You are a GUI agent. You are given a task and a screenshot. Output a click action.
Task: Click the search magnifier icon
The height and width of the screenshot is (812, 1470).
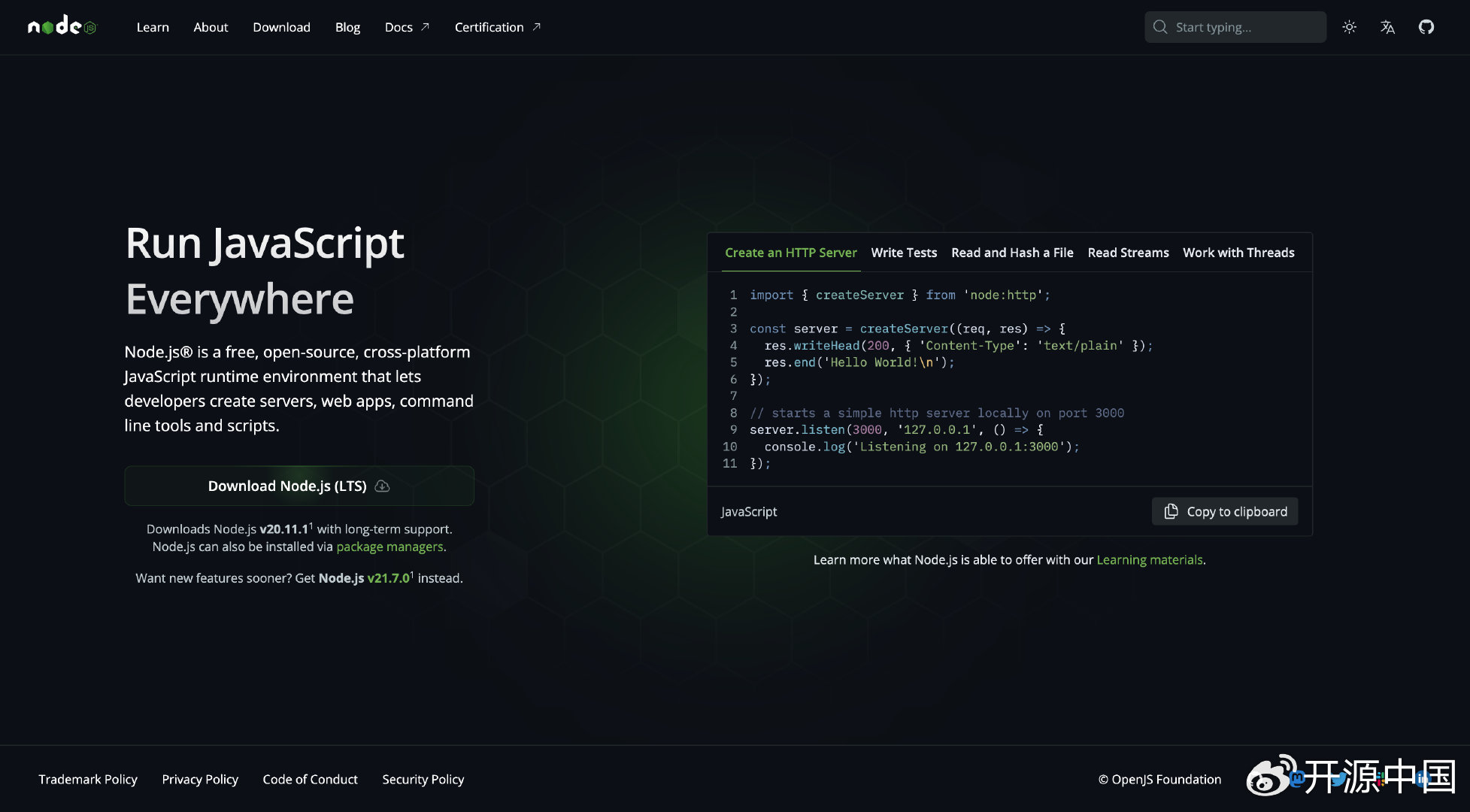tap(1160, 27)
